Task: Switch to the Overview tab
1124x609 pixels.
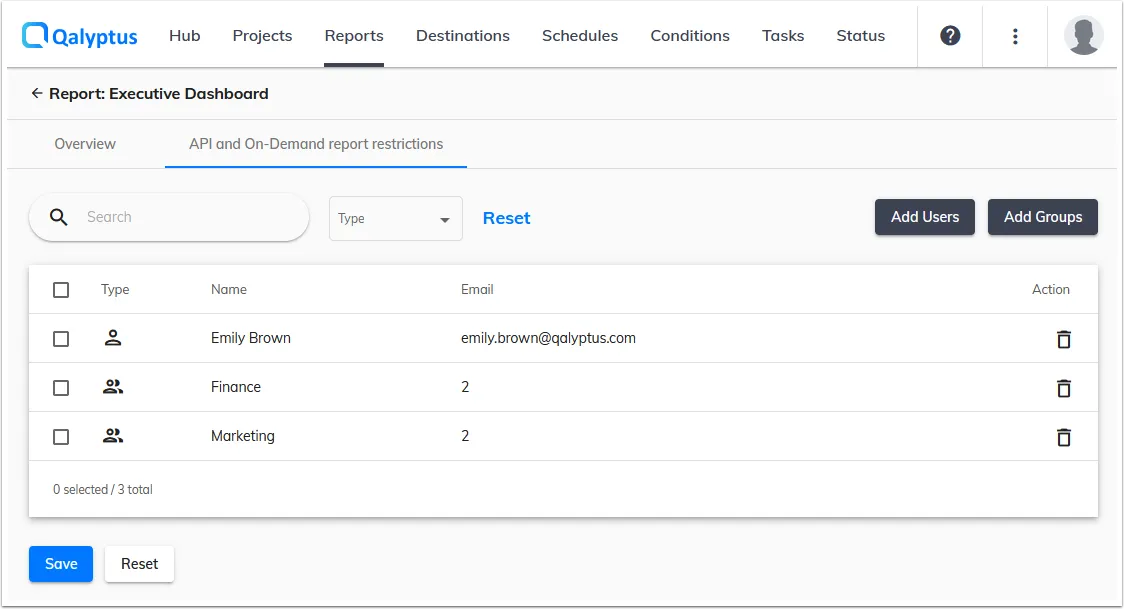Action: click(x=85, y=144)
